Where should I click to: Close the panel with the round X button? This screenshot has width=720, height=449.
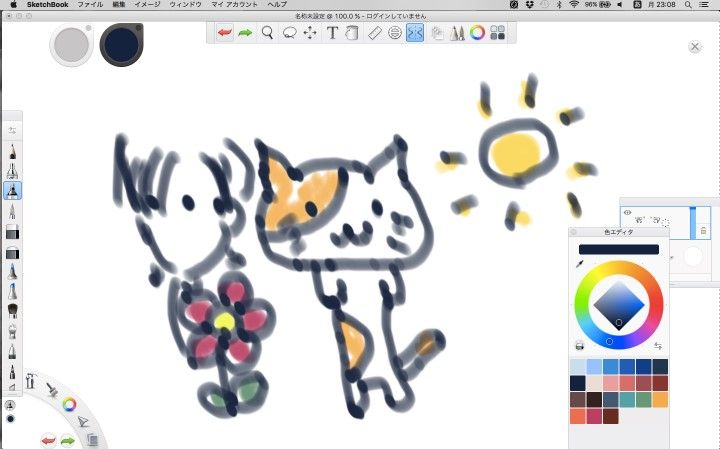point(695,47)
